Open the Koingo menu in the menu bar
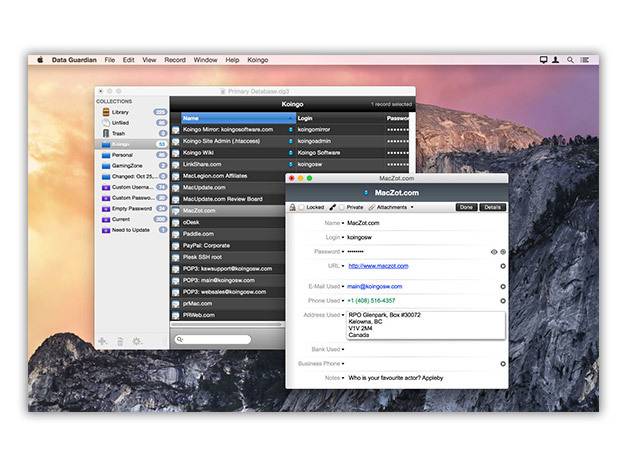The image size is (630, 473). [x=257, y=60]
